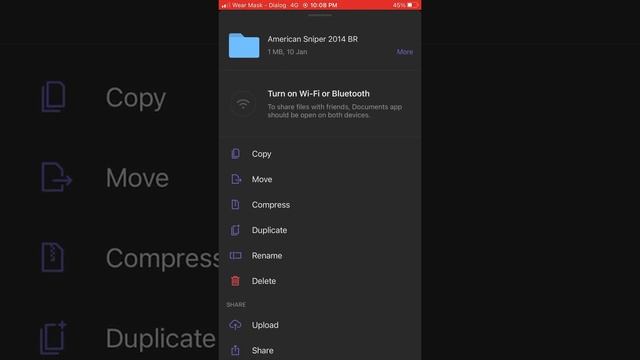Tap the blue folder thumbnail
640x360 pixels.
[x=244, y=45]
